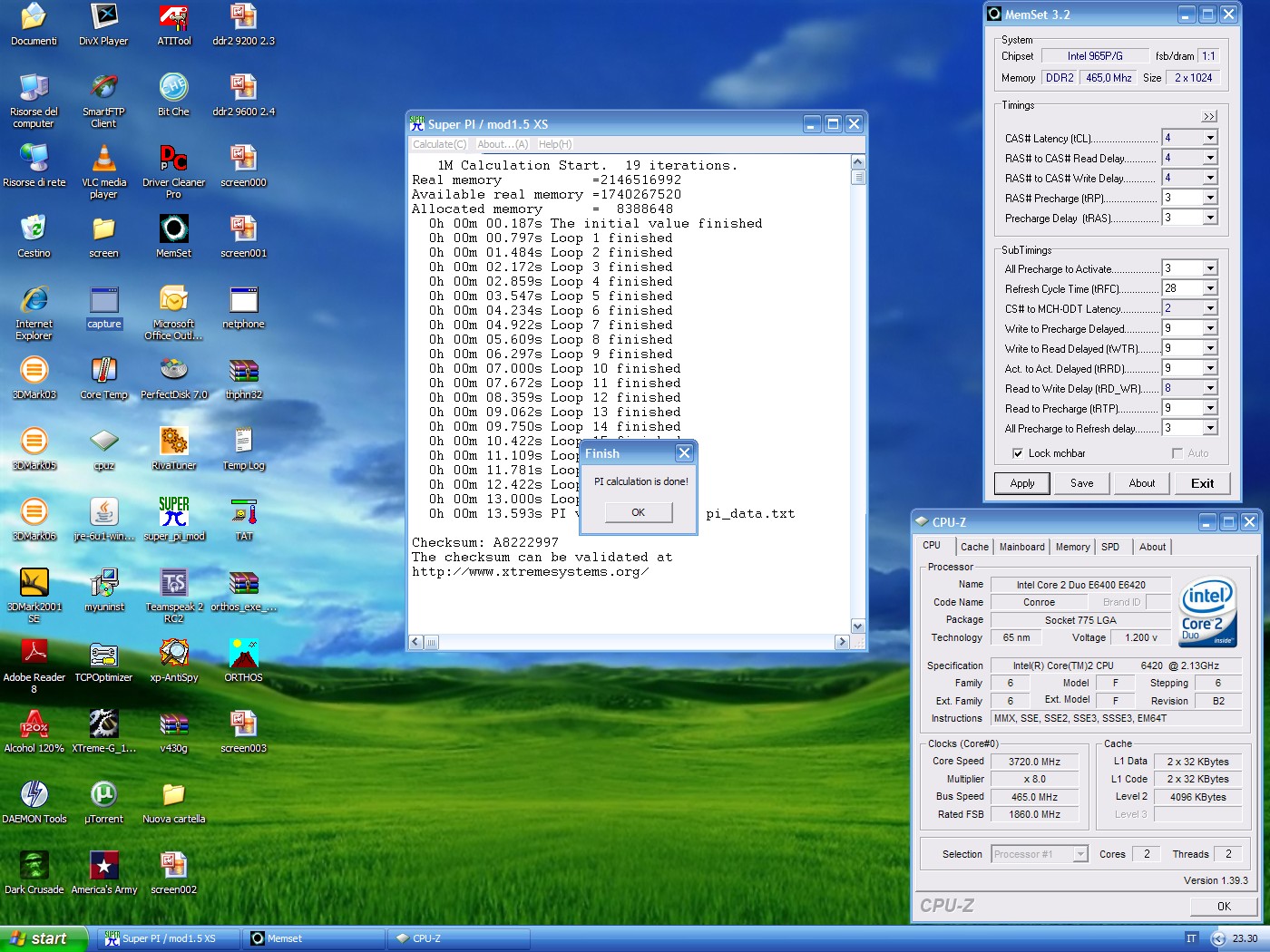Switch to the Memory tab in CPU-Z
This screenshot has height=952, width=1270.
click(x=1072, y=547)
